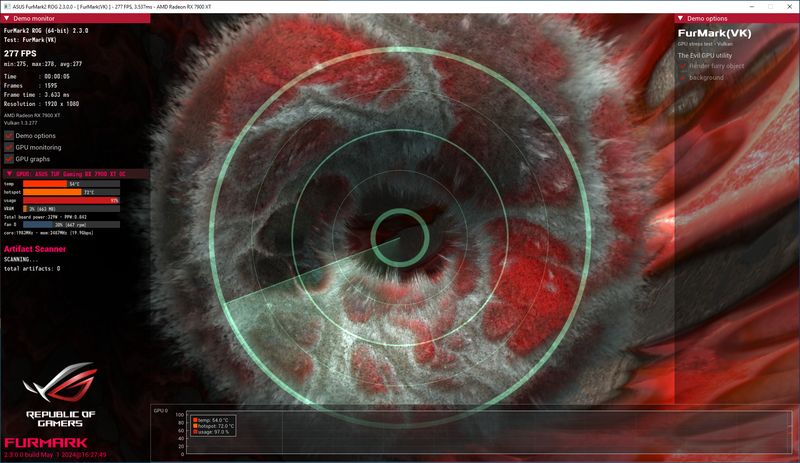Click the build date text under FURMARK
The width and height of the screenshot is (800, 463).
click(x=55, y=454)
